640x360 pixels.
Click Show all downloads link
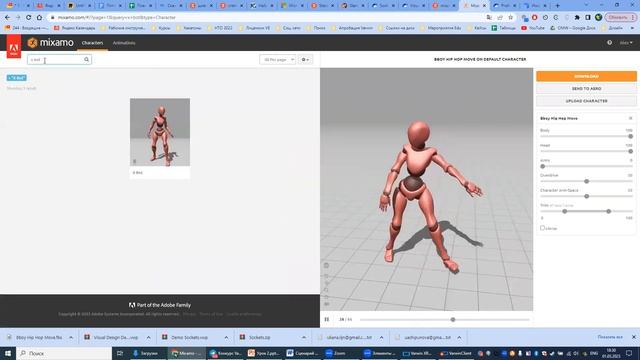(x=610, y=337)
